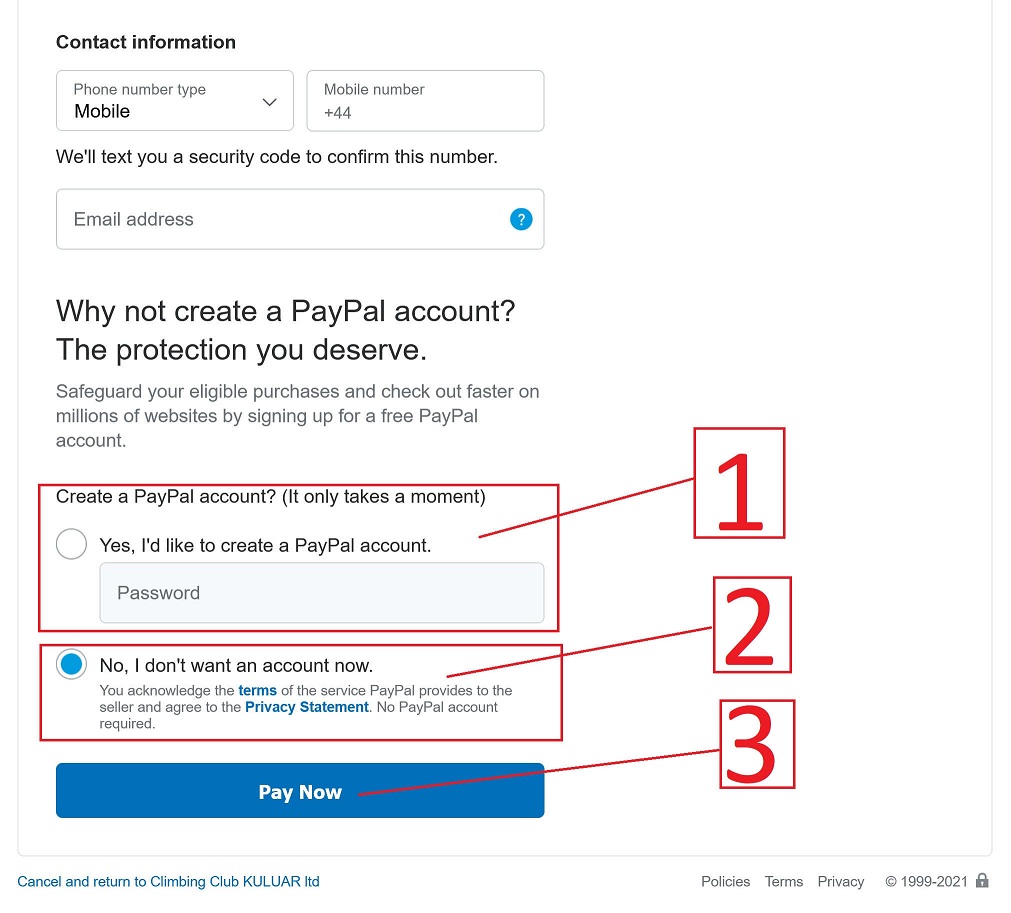Click the Terms link in the footer
Viewport: 1011px width, 913px height.
coord(784,882)
